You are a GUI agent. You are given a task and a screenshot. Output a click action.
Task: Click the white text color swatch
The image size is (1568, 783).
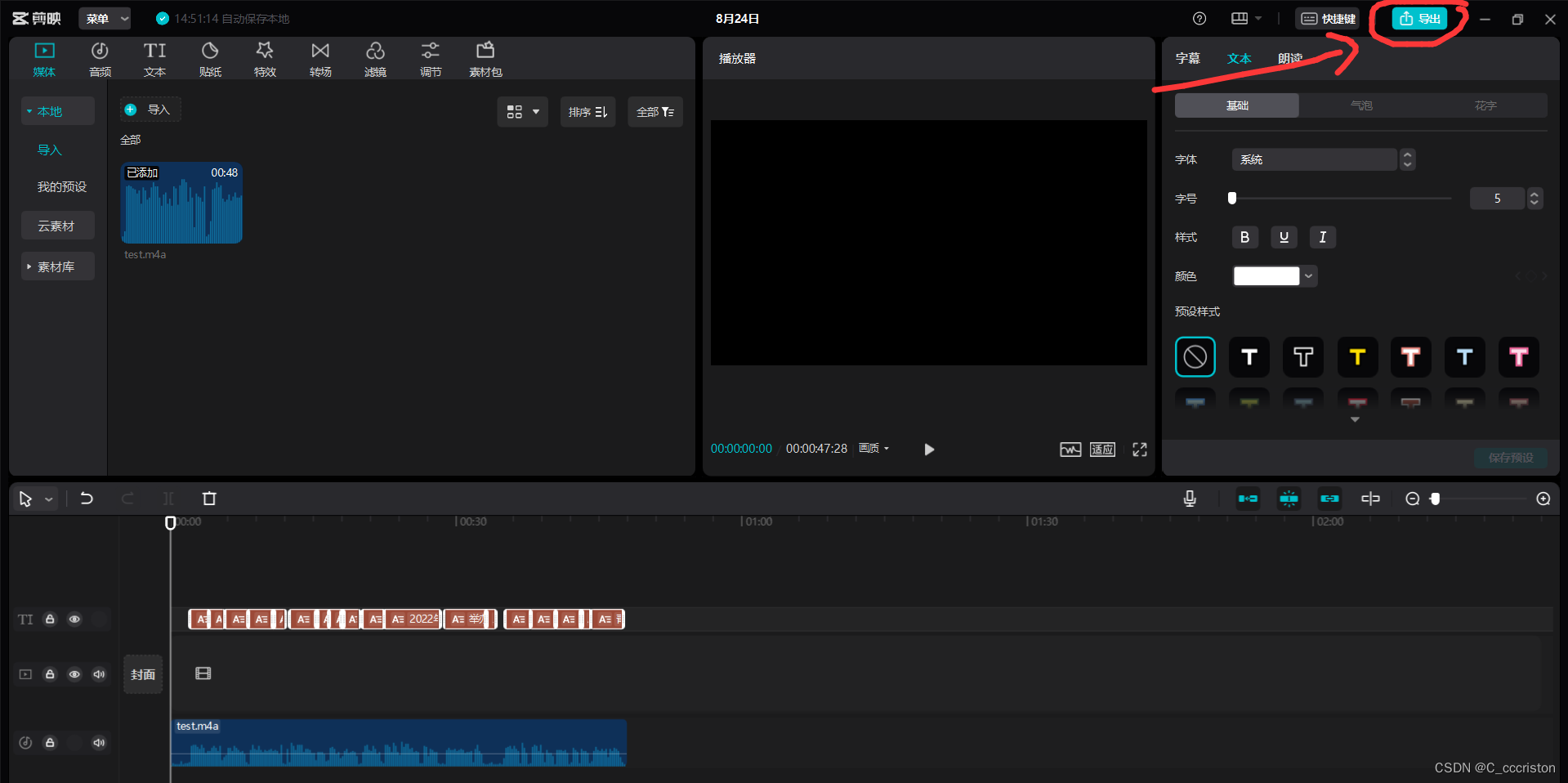[x=1266, y=276]
